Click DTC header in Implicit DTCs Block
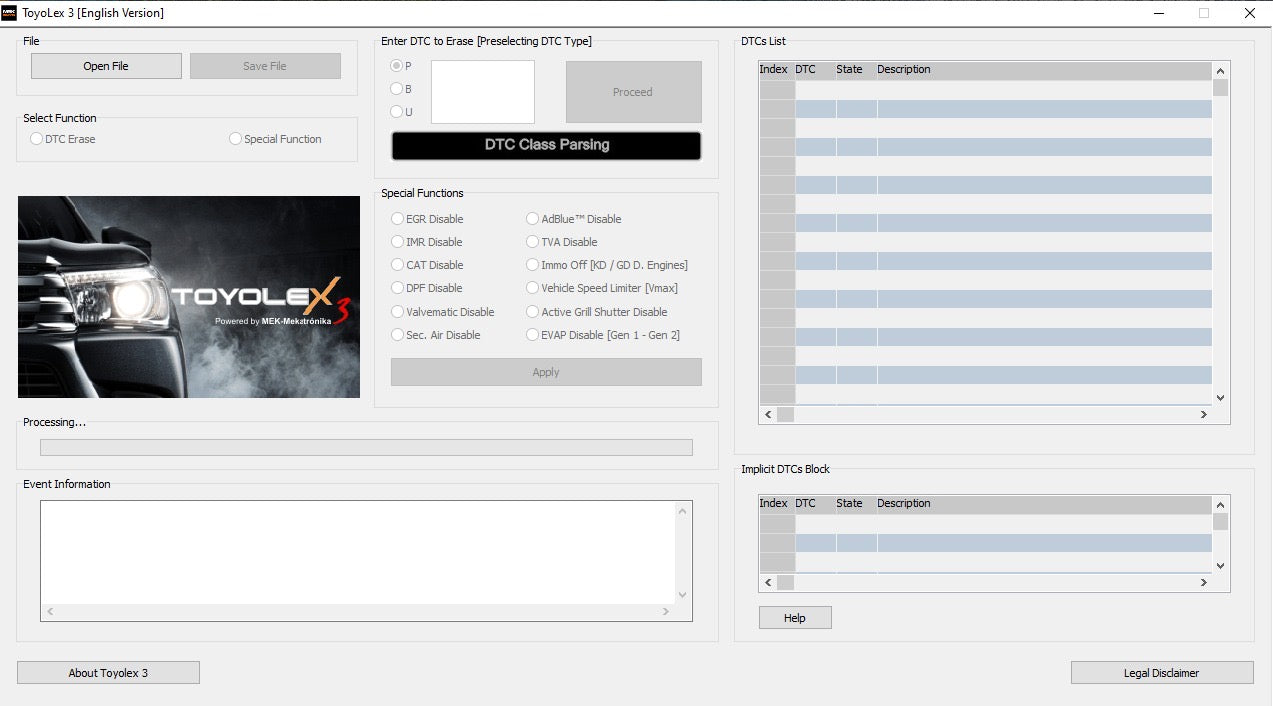The image size is (1273, 706). [x=815, y=504]
